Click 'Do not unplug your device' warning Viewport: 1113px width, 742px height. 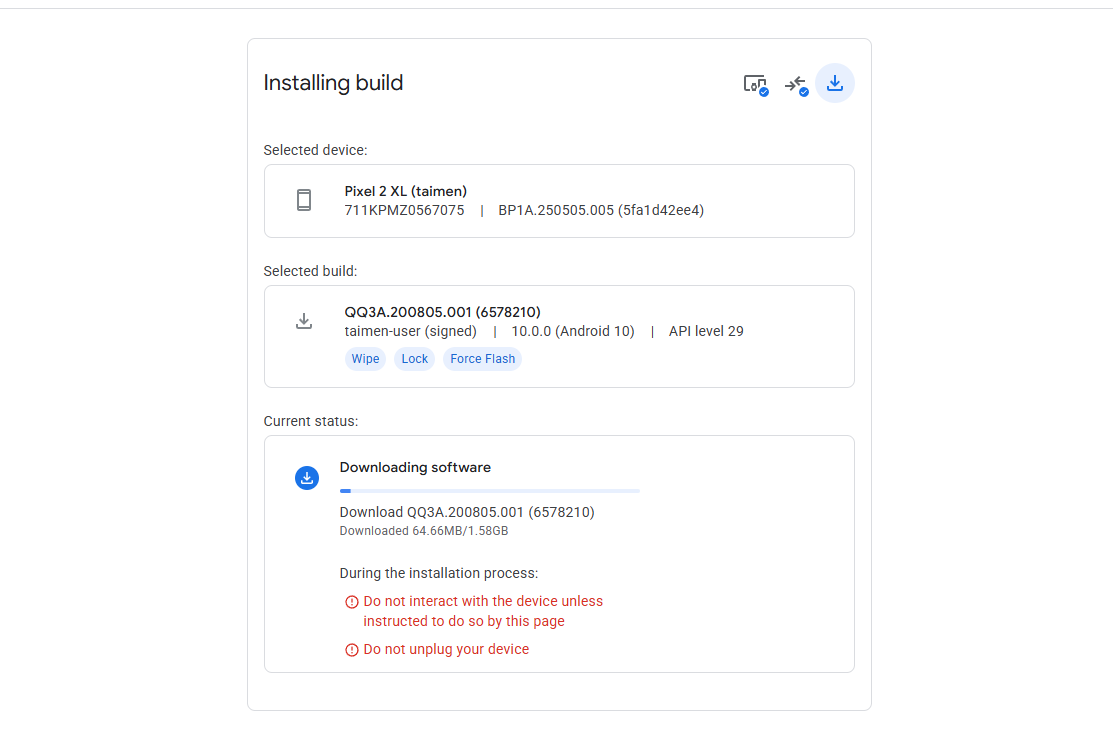point(446,649)
